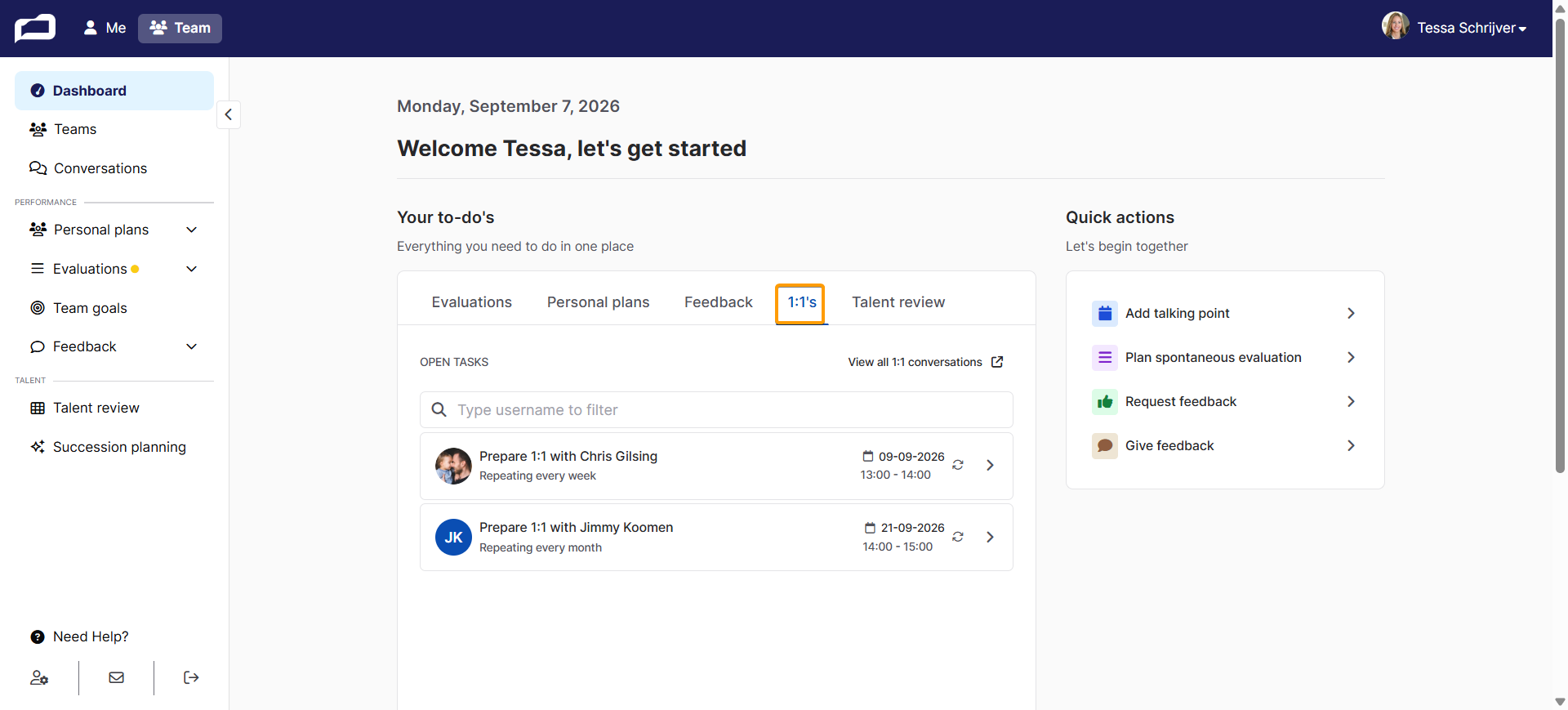
Task: Click View all 1:1 conversations link
Action: tap(915, 362)
